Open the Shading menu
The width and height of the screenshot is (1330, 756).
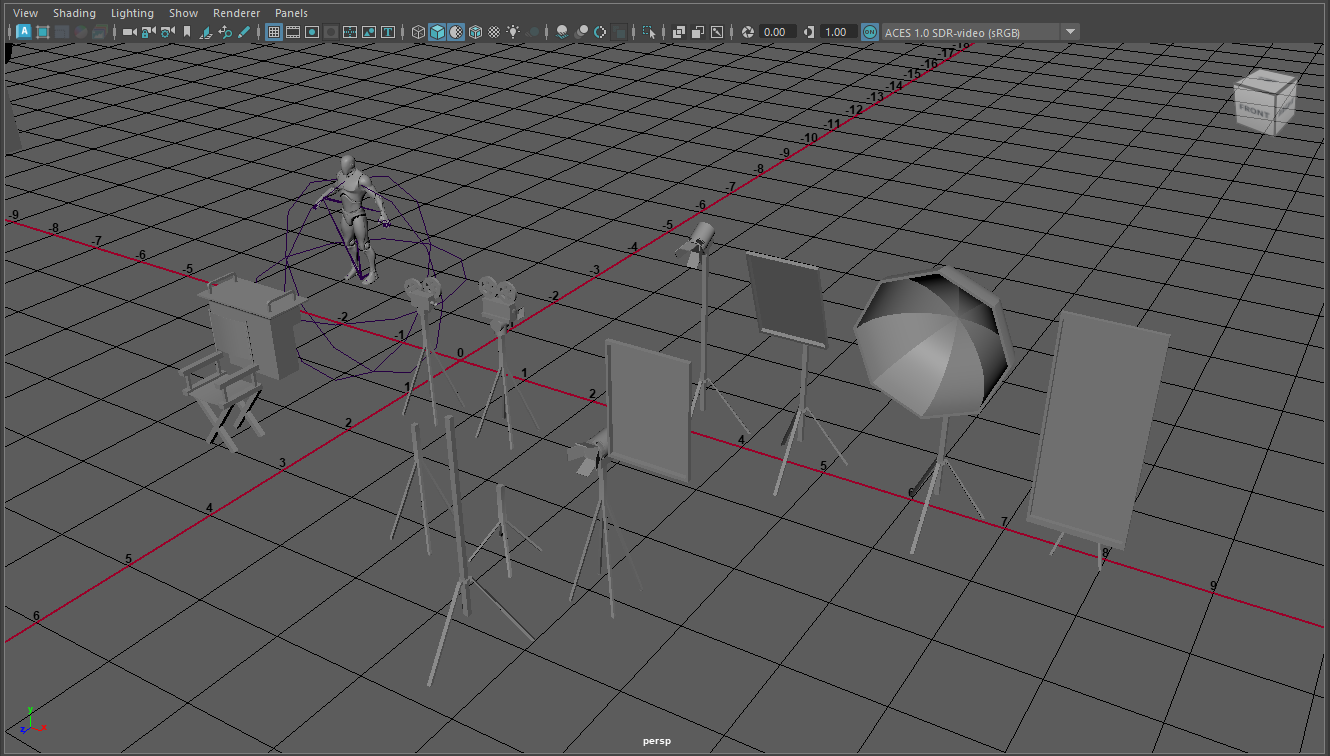74,13
